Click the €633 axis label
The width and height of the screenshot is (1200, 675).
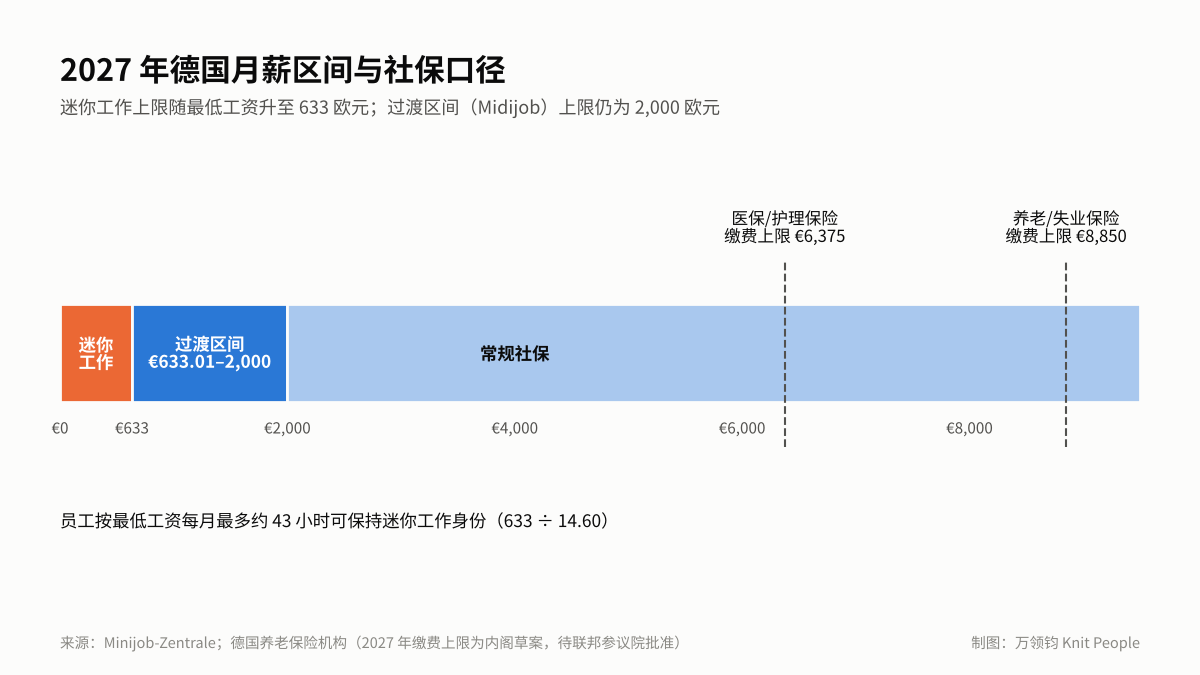132,428
